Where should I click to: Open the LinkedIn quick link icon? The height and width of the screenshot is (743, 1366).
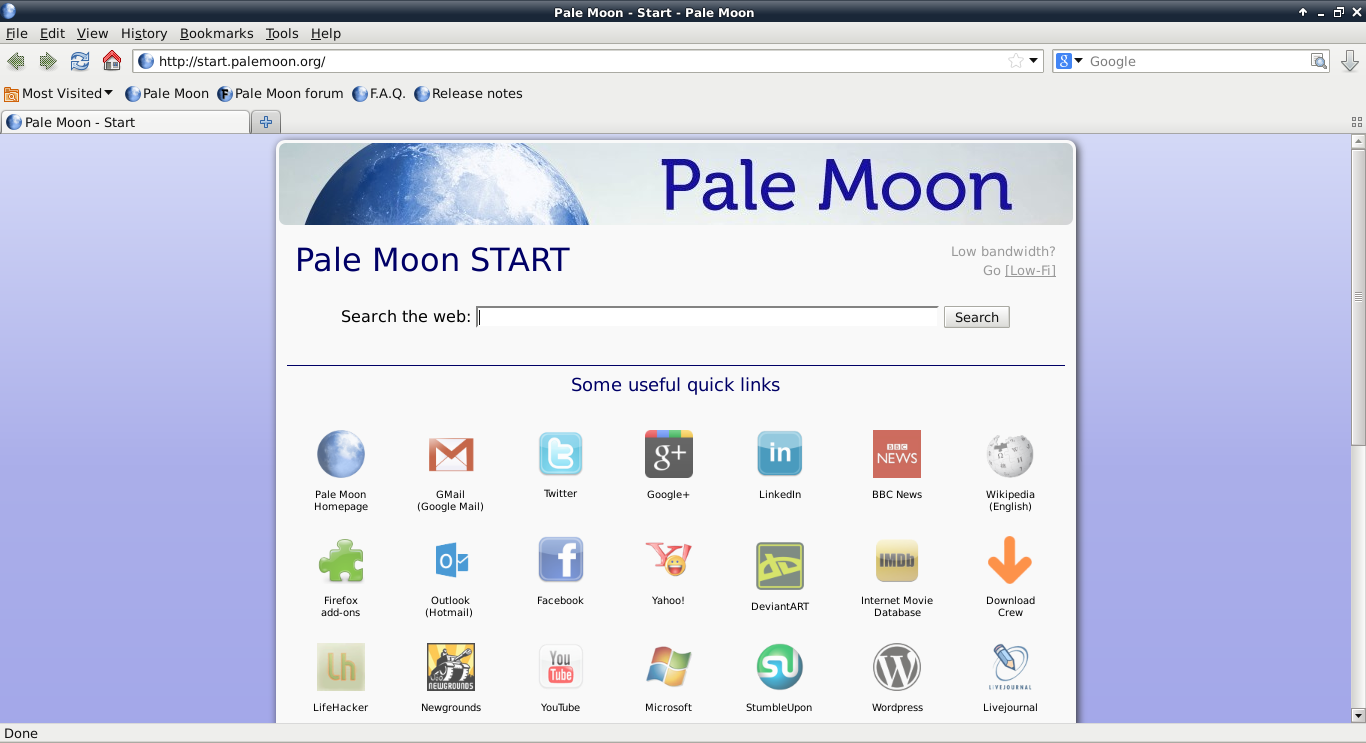780,454
